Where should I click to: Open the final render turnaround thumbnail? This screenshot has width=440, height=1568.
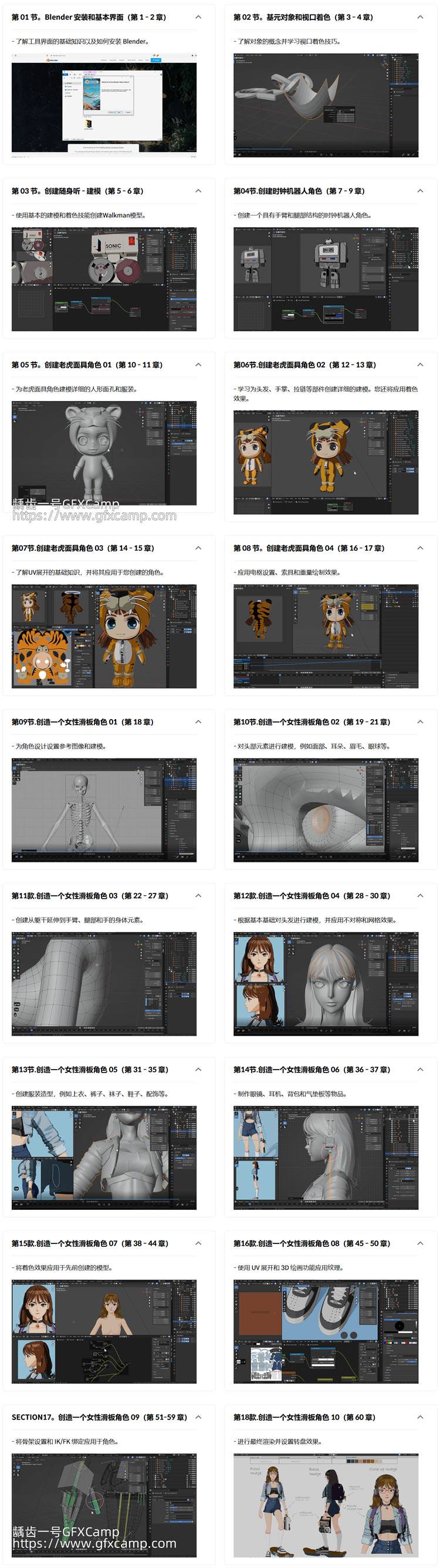(x=326, y=1506)
